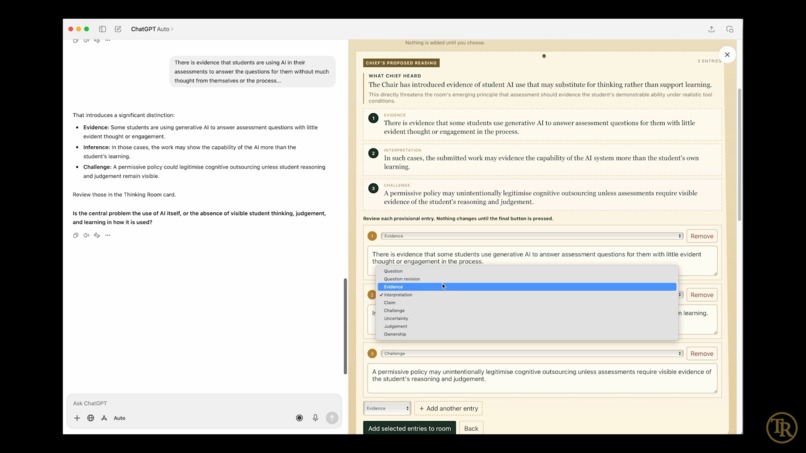Select Claim from the type list

click(527, 303)
